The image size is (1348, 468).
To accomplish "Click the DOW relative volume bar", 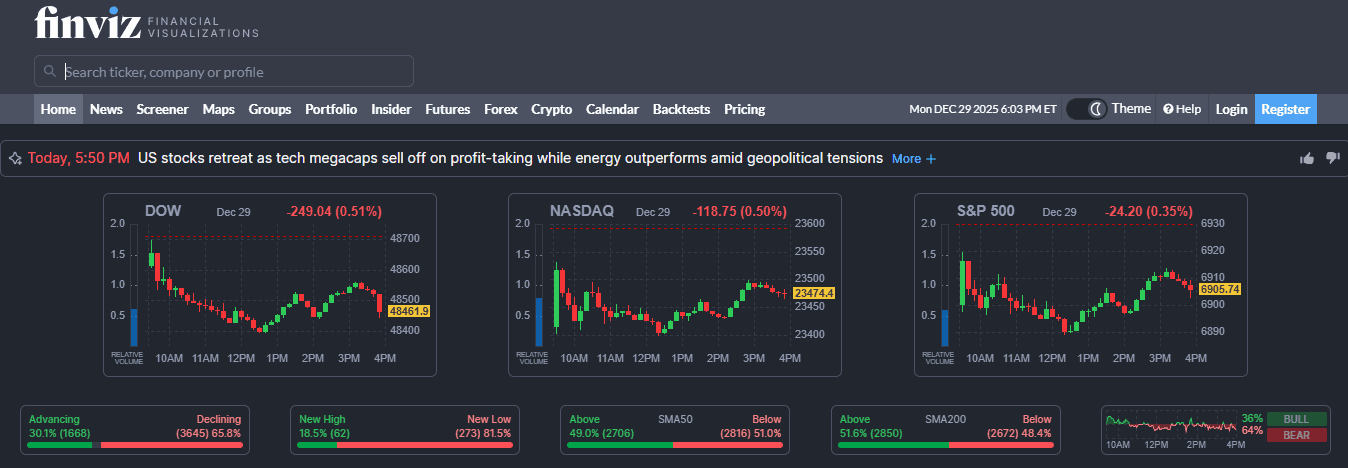I will tap(134, 328).
